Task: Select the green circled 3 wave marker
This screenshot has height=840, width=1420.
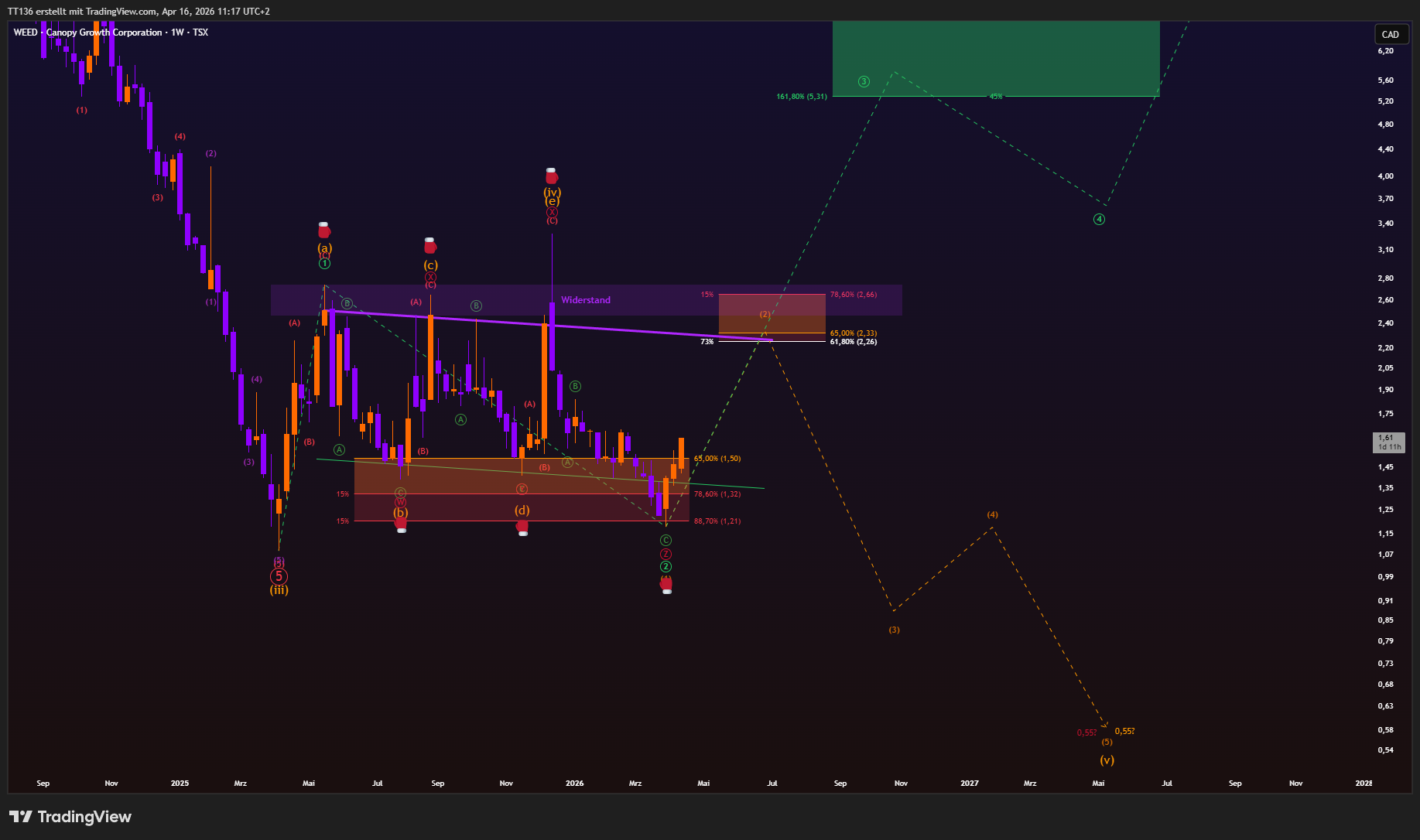Action: click(864, 81)
